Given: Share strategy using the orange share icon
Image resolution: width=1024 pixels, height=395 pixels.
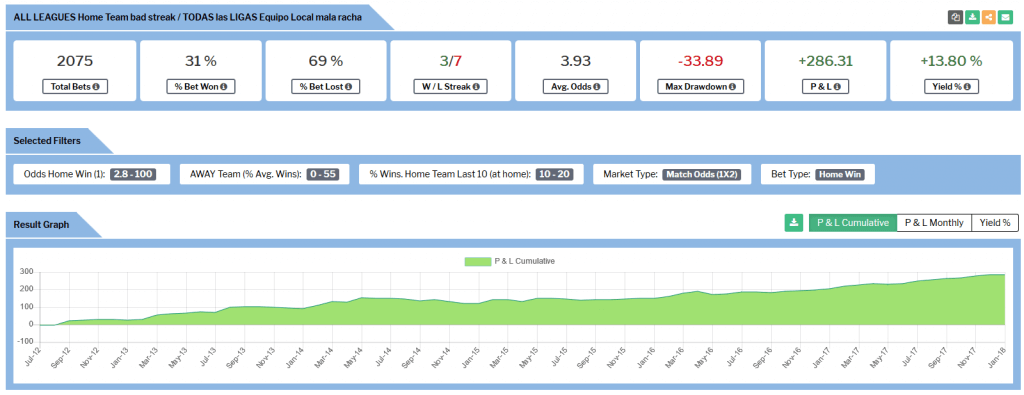Looking at the screenshot, I should (989, 18).
